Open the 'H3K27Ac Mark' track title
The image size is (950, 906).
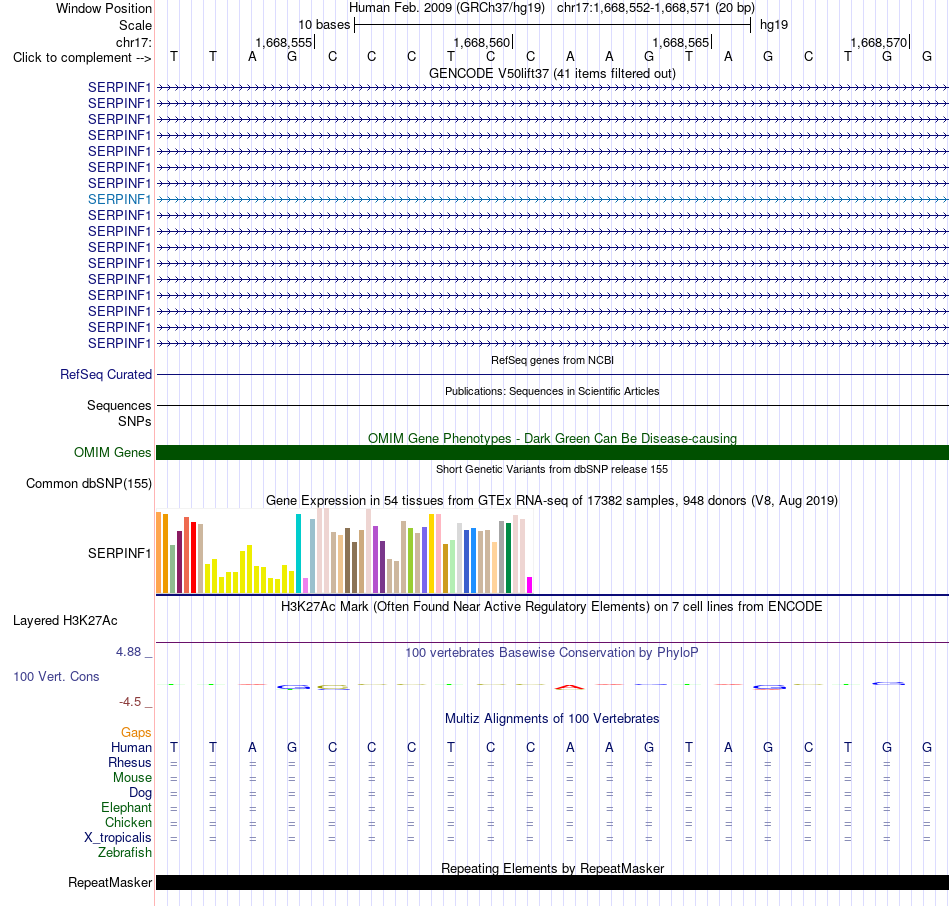pyautogui.click(x=552, y=607)
